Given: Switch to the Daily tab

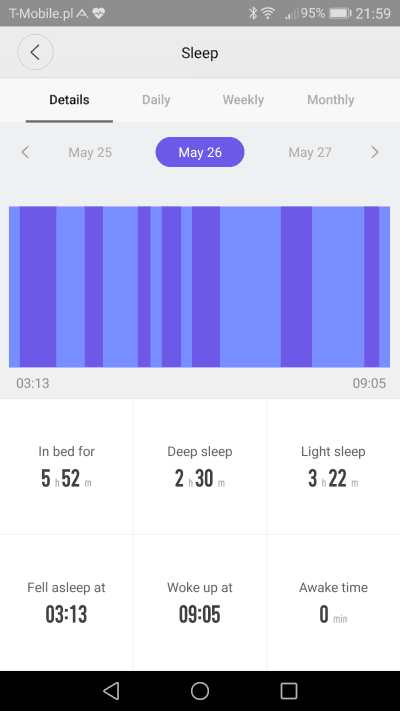Looking at the screenshot, I should coord(156,100).
